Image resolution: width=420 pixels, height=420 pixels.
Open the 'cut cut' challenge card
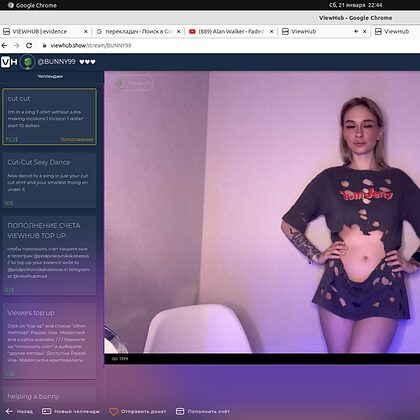click(49, 117)
